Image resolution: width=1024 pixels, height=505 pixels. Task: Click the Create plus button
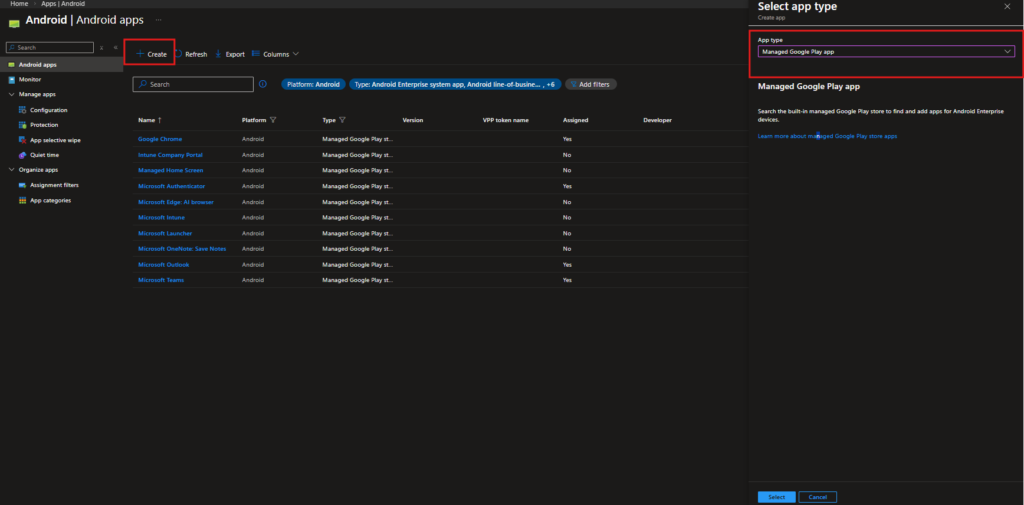pos(151,54)
